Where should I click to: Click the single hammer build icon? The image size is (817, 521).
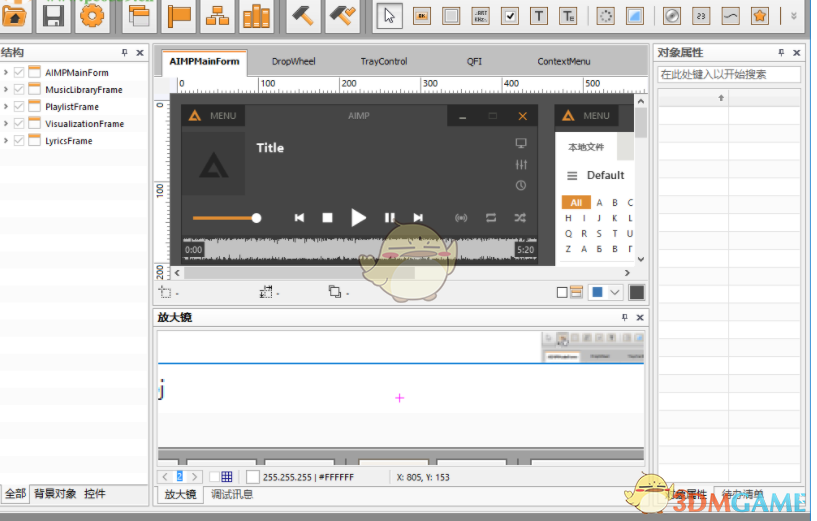(303, 15)
